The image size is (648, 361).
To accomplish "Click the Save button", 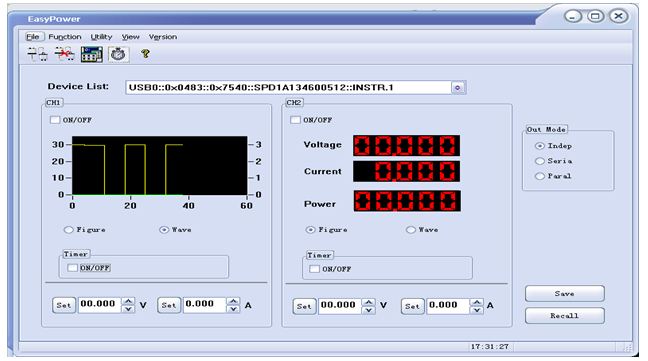I will [x=565, y=293].
